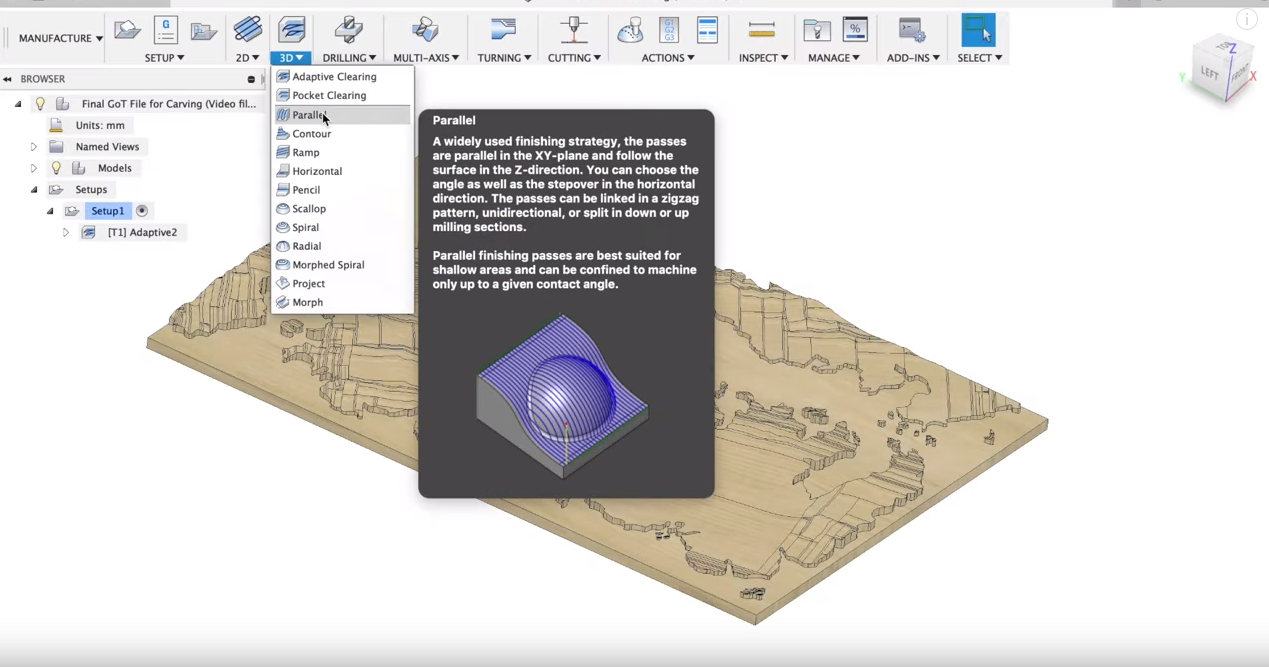Click the info icon at window top right

pyautogui.click(x=1246, y=18)
